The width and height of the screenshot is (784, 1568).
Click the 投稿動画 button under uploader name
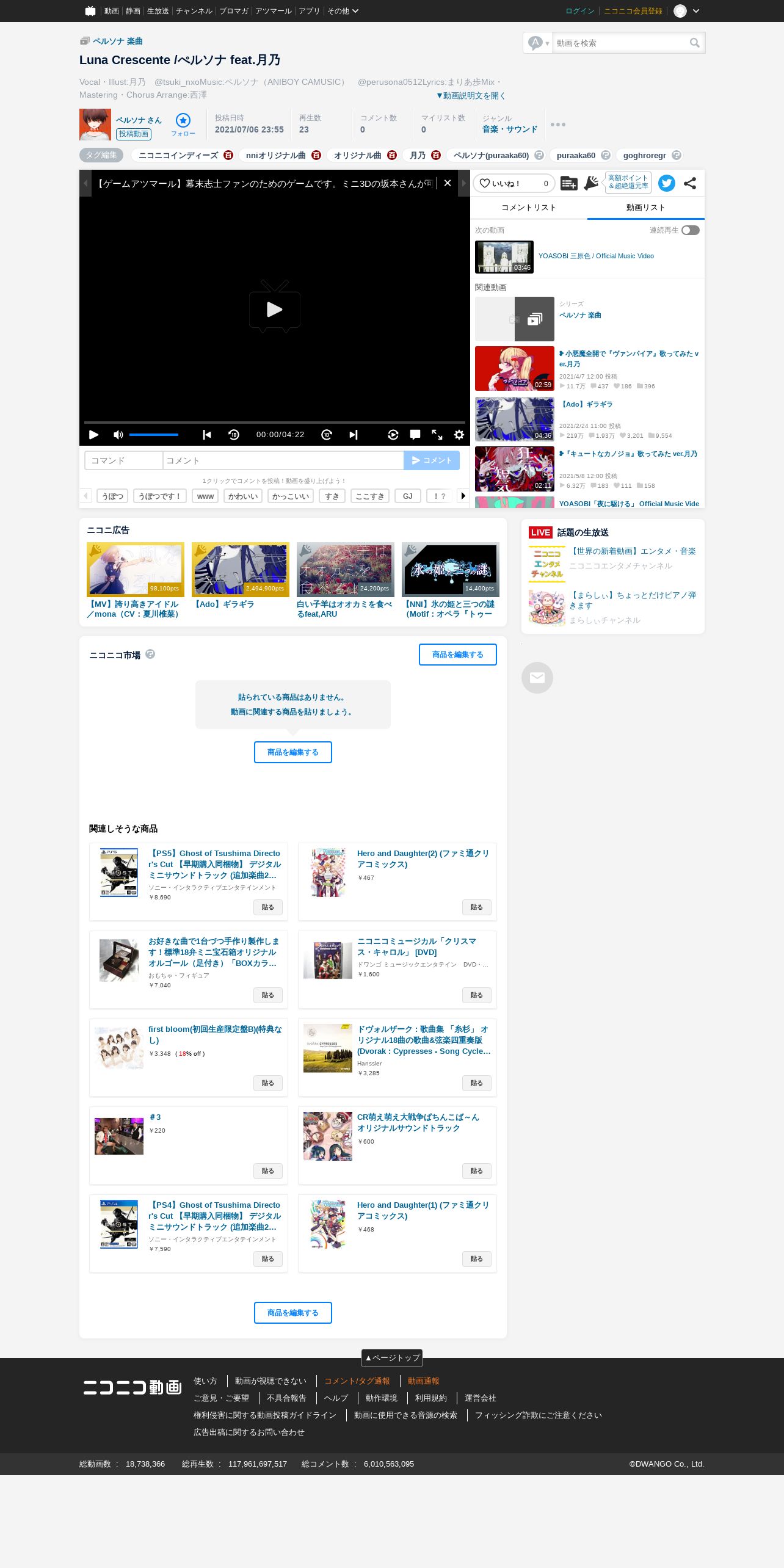[134, 134]
